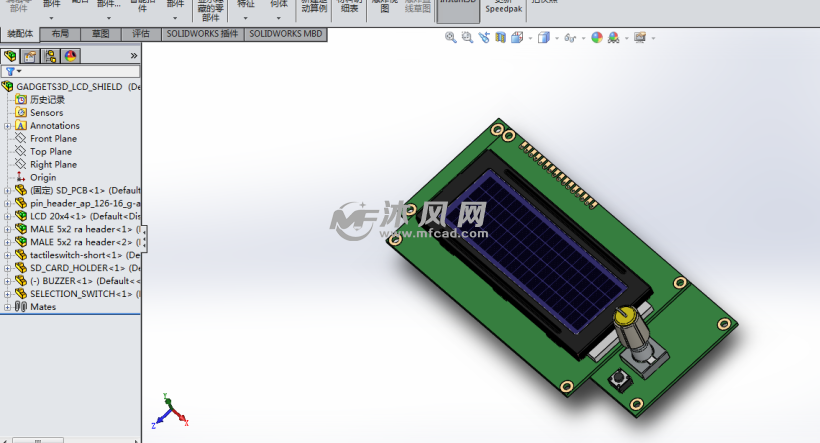Viewport: 820px width, 443px height.
Task: Expand panel tabs with double chevron
Action: pos(134,55)
